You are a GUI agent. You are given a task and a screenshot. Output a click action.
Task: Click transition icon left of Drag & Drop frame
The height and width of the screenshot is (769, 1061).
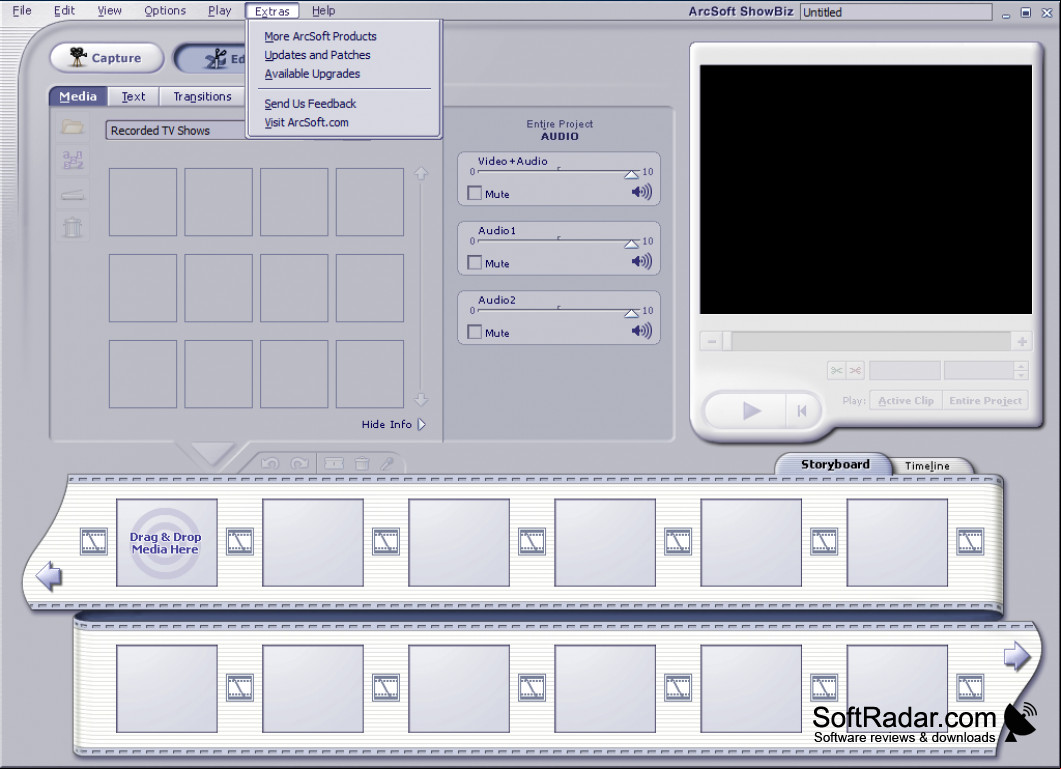(93, 542)
